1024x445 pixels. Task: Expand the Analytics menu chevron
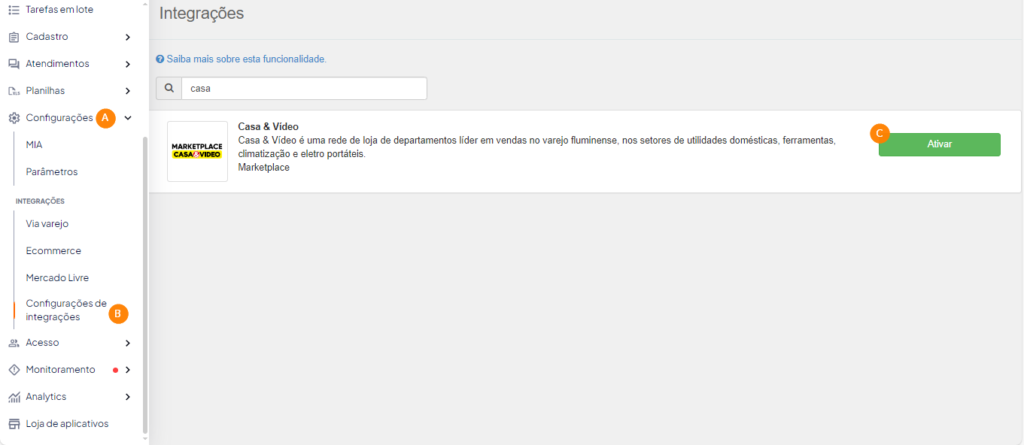pyautogui.click(x=128, y=397)
